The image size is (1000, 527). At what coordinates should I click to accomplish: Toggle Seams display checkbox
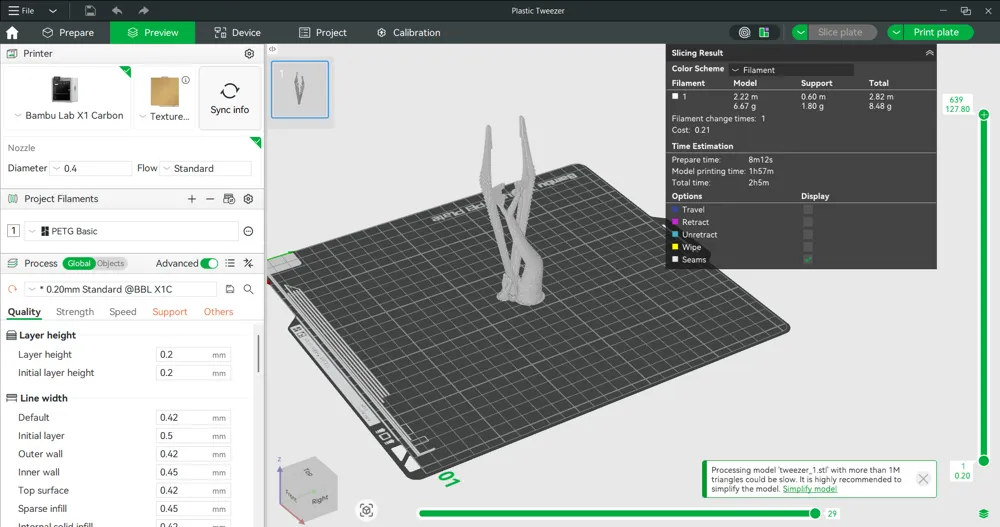point(808,260)
